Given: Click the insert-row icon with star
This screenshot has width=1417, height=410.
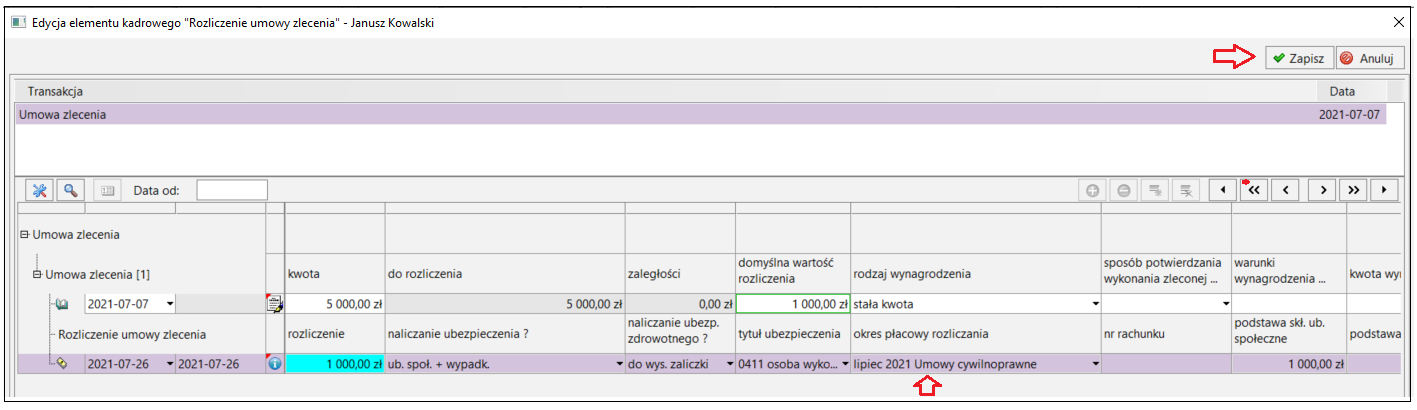Looking at the screenshot, I should [x=1155, y=190].
